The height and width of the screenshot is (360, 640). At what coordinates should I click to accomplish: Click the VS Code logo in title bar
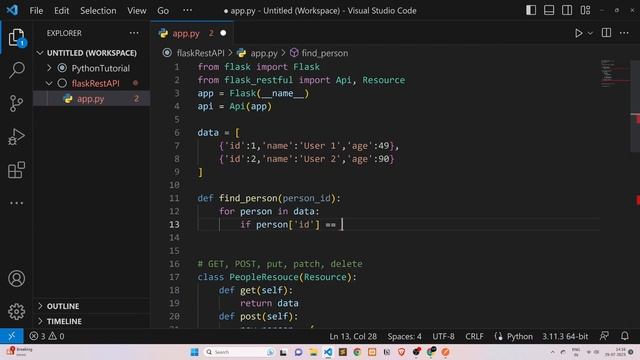[12, 10]
